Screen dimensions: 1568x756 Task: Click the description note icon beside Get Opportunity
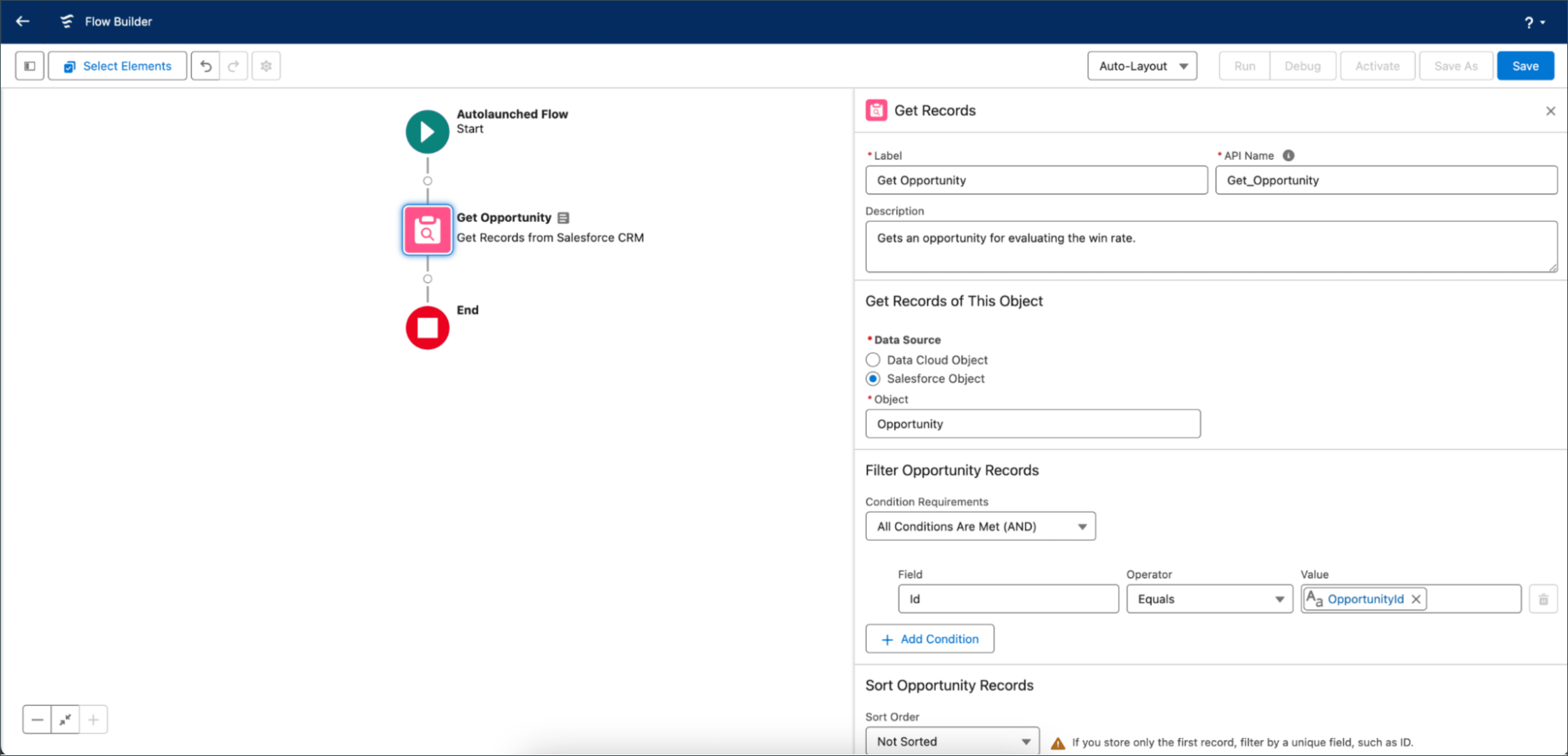click(563, 217)
